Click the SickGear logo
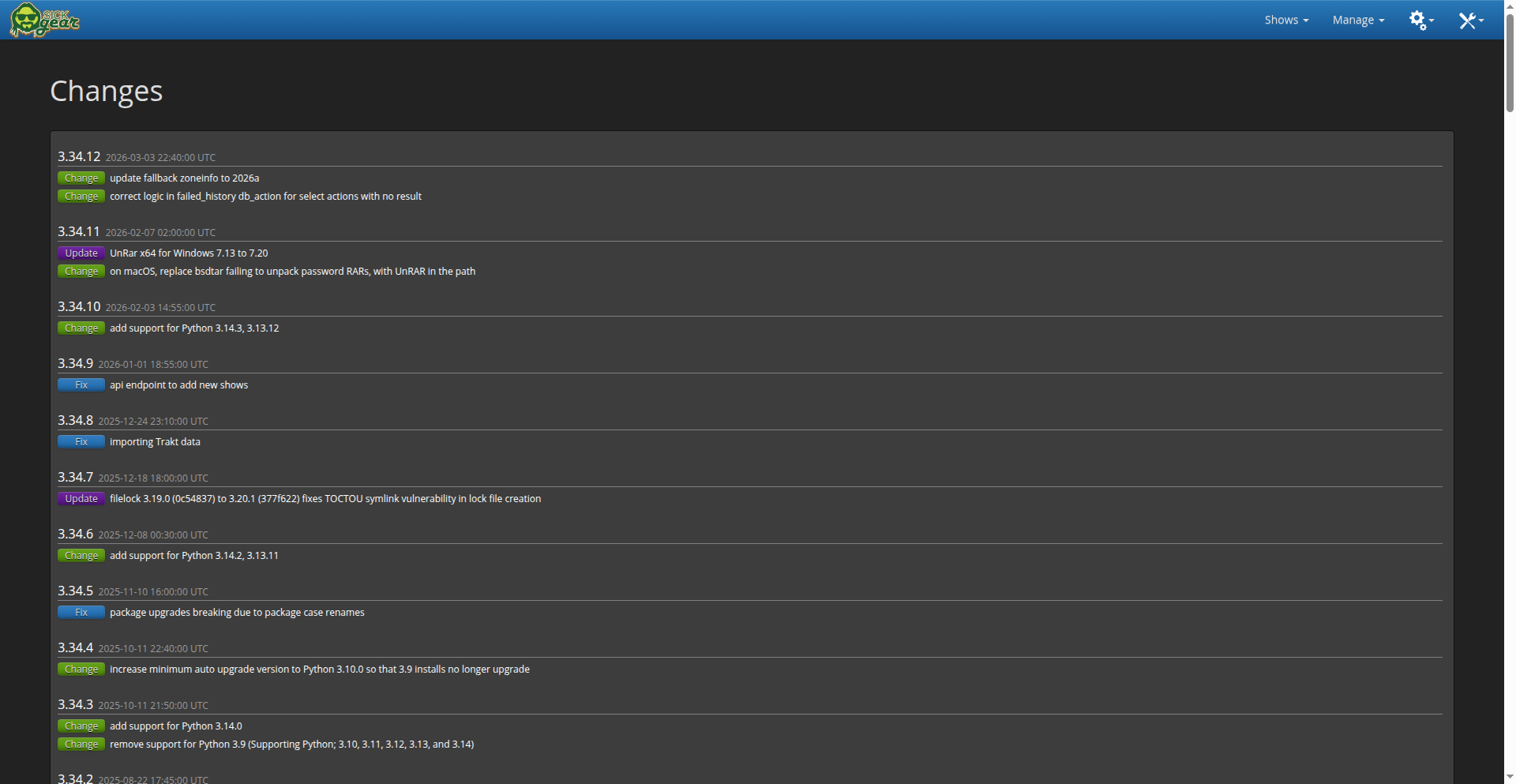 point(44,20)
